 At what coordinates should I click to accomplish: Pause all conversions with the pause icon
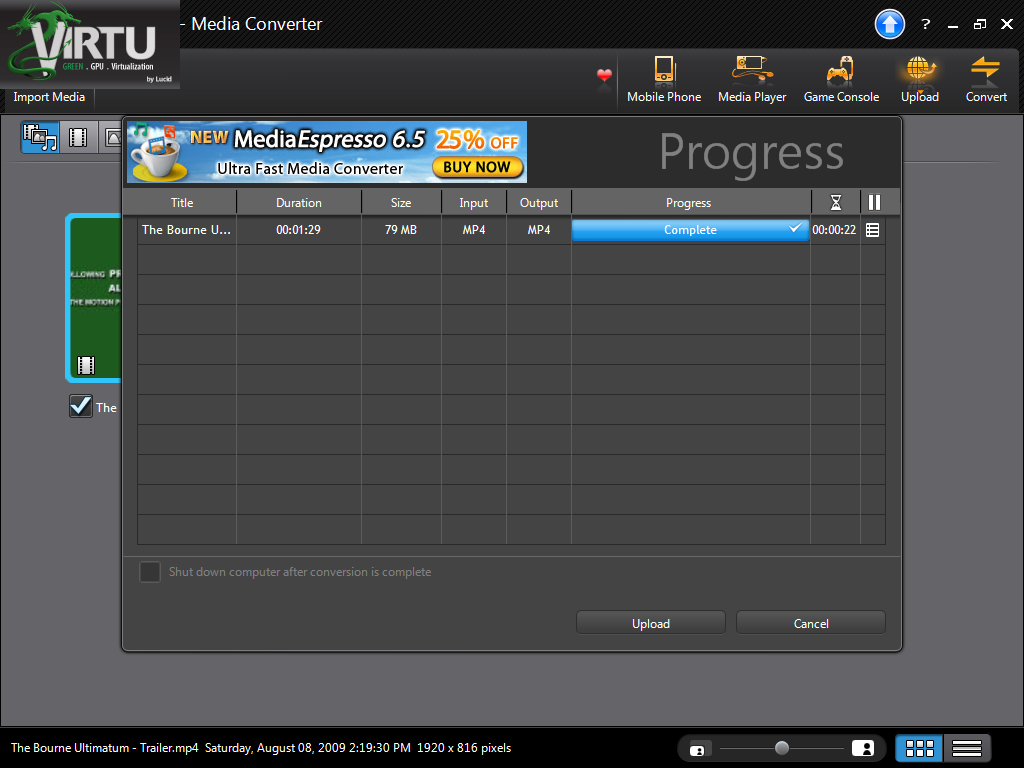(x=874, y=202)
